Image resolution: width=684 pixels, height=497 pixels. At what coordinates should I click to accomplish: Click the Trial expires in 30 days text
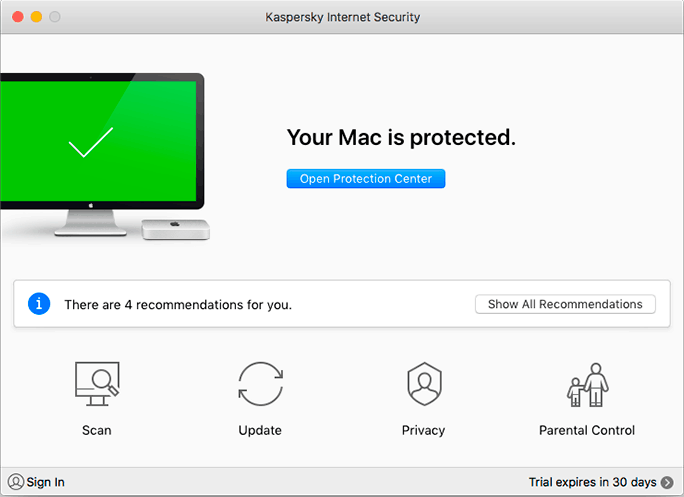[592, 482]
